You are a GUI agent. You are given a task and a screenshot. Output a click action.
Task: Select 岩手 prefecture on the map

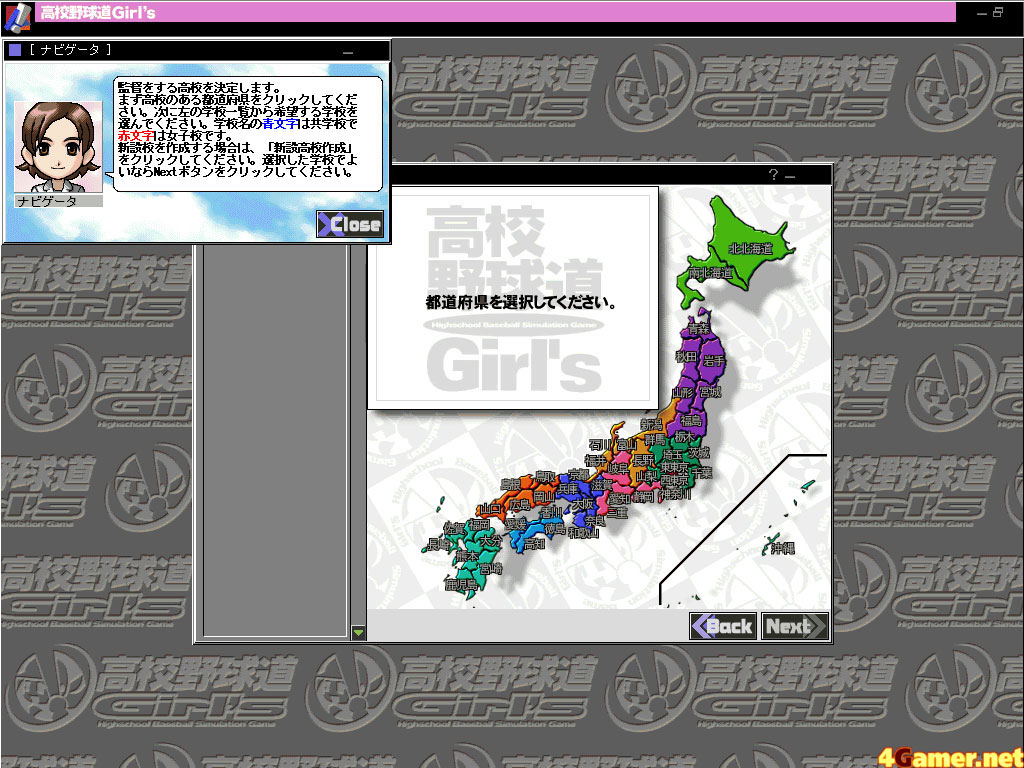[x=714, y=360]
